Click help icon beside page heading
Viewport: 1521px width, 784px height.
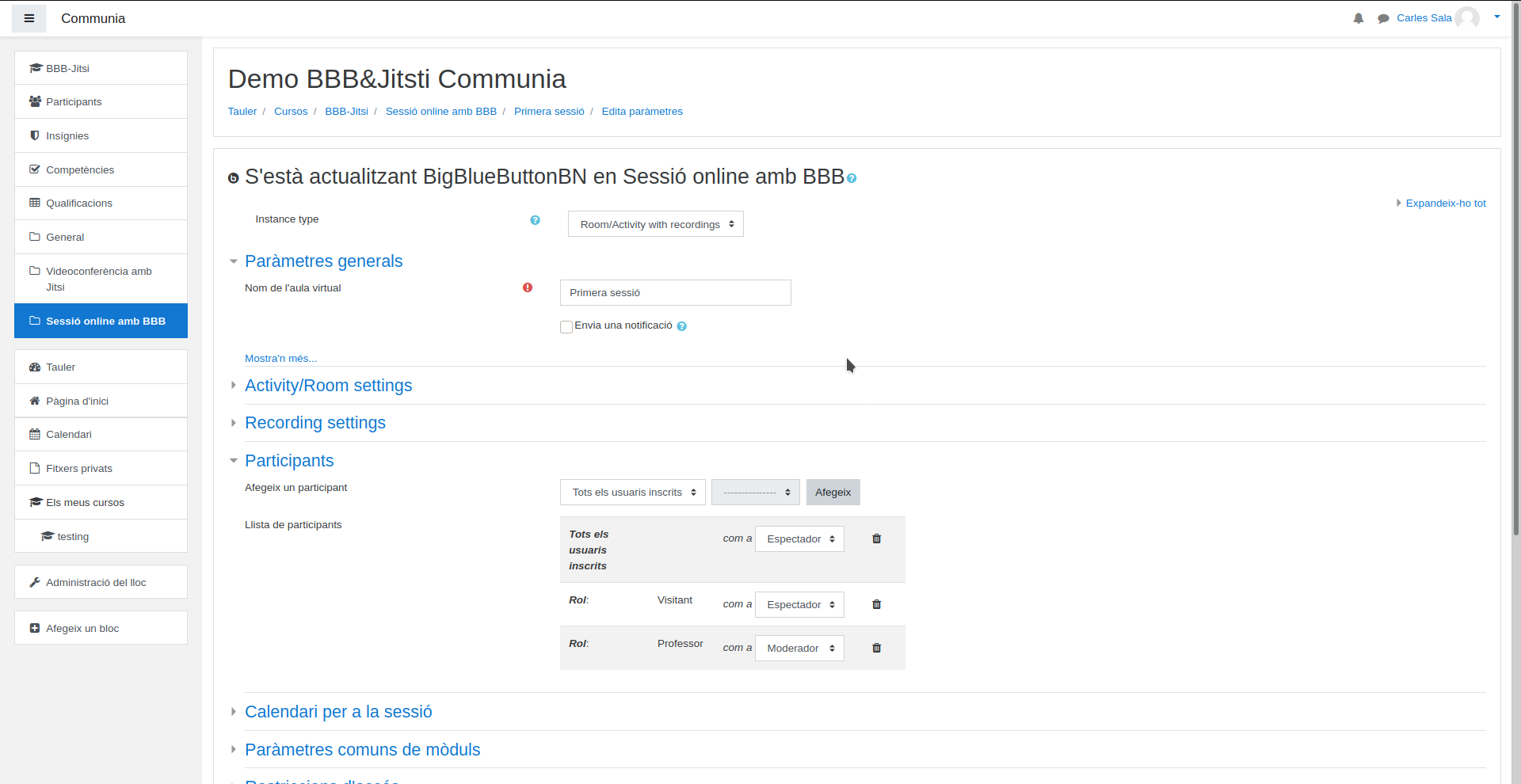(852, 178)
